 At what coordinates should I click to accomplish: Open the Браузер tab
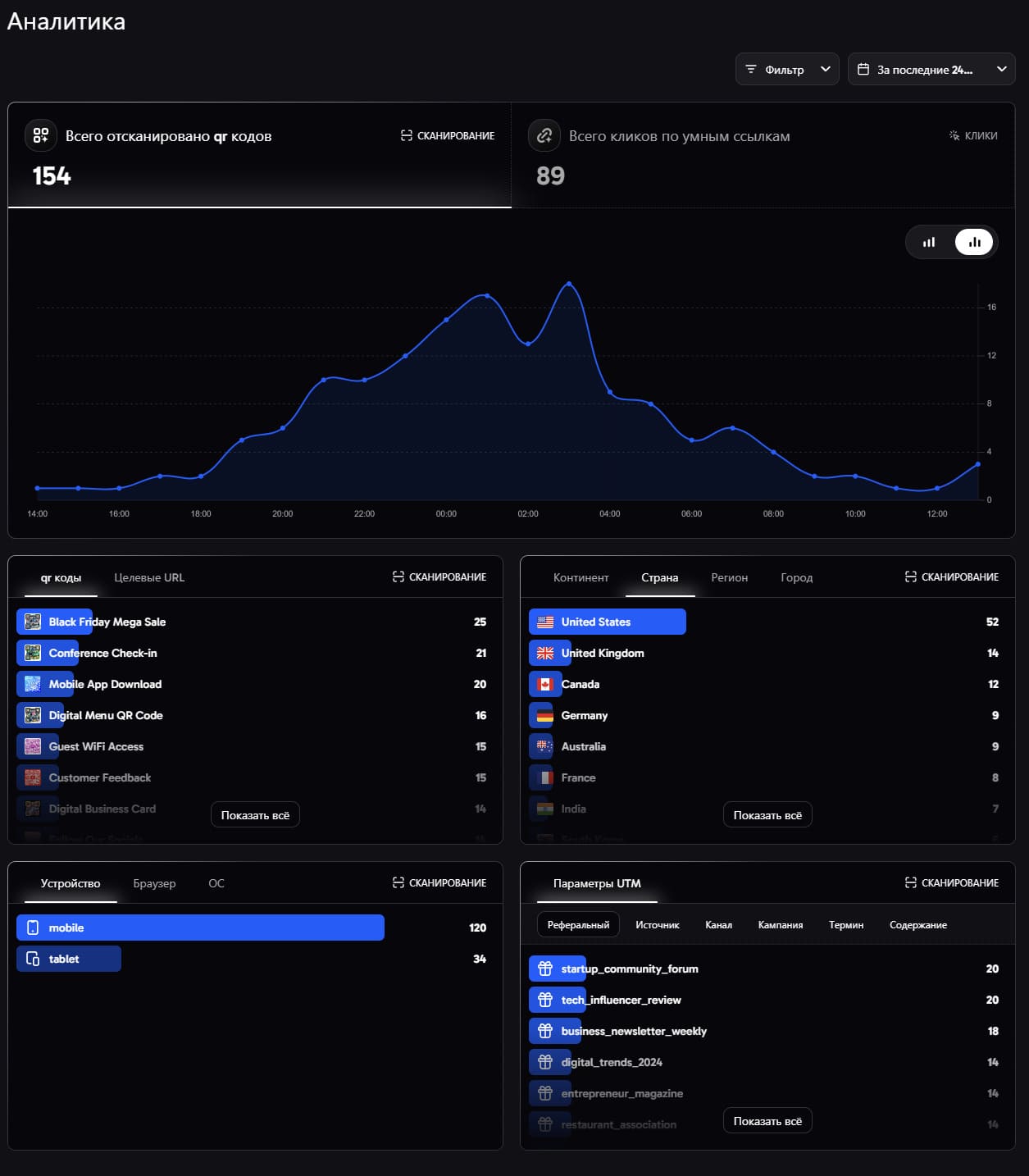(154, 883)
